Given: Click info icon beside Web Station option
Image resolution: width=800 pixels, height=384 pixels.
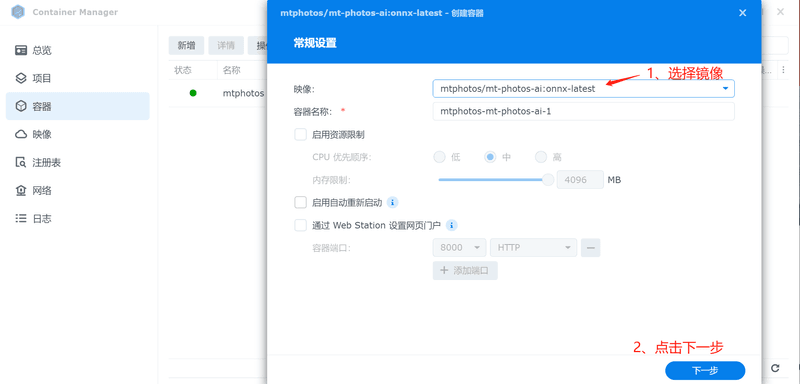Looking at the screenshot, I should tap(452, 225).
